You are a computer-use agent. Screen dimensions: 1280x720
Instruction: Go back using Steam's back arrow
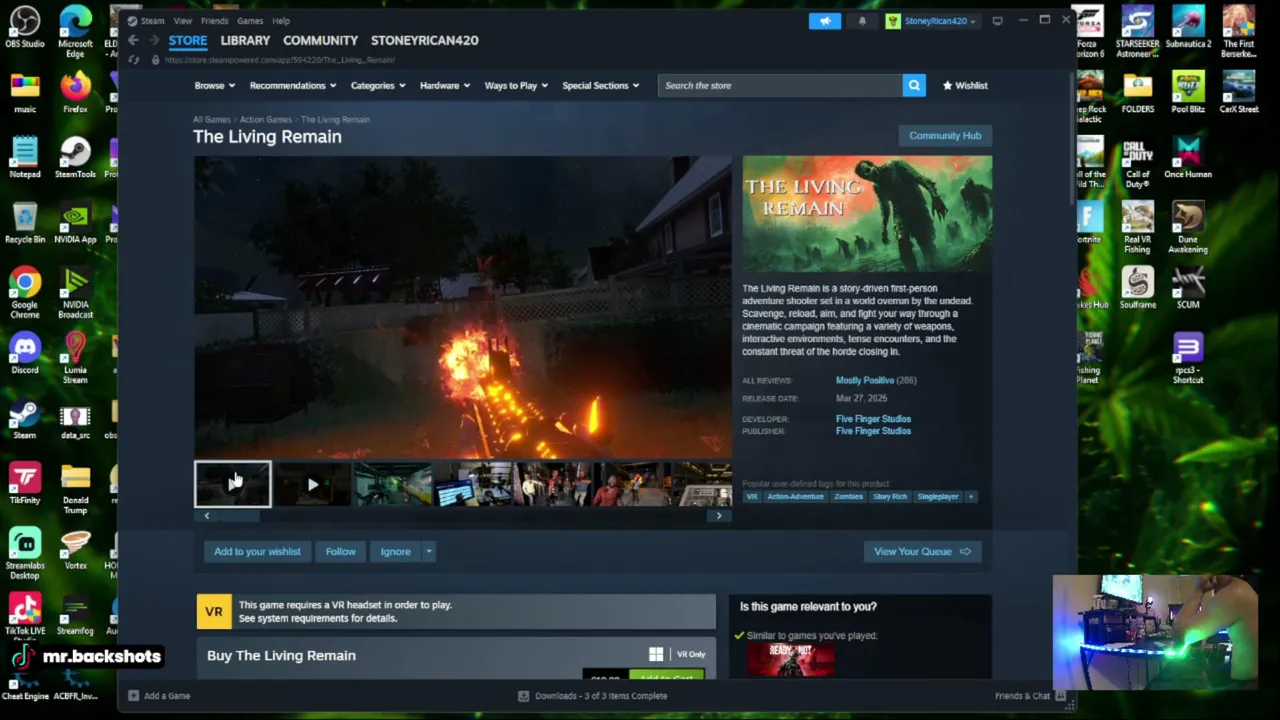[133, 40]
